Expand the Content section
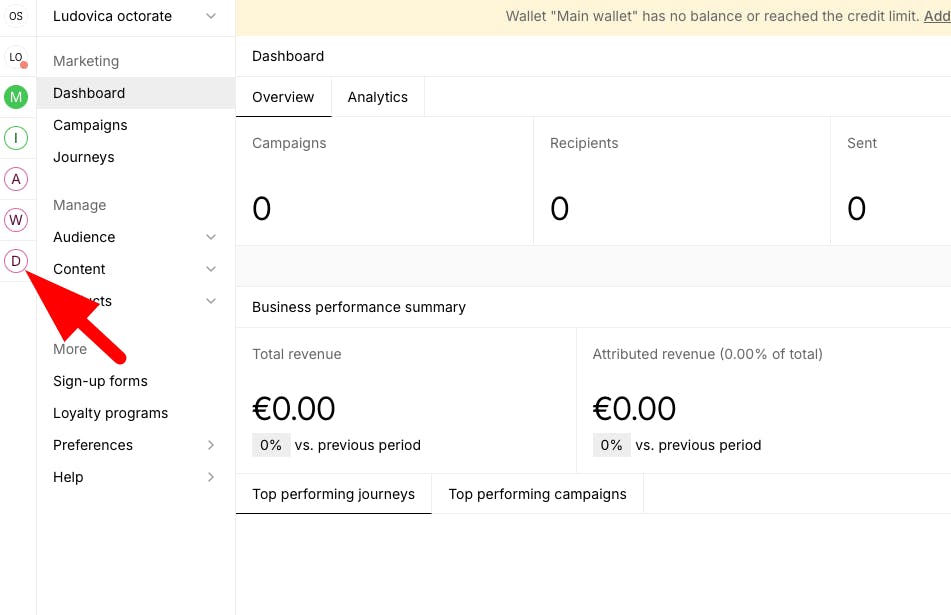The image size is (951, 615). (x=134, y=269)
